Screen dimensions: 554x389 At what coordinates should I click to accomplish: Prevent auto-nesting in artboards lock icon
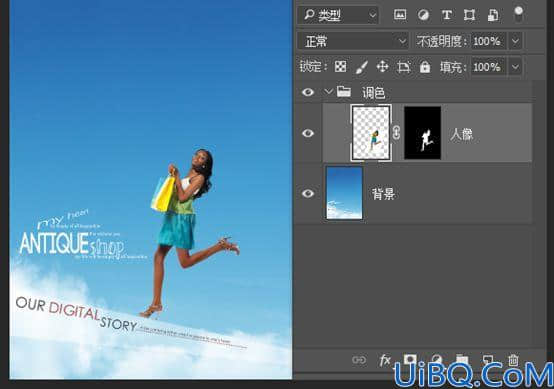[x=403, y=66]
